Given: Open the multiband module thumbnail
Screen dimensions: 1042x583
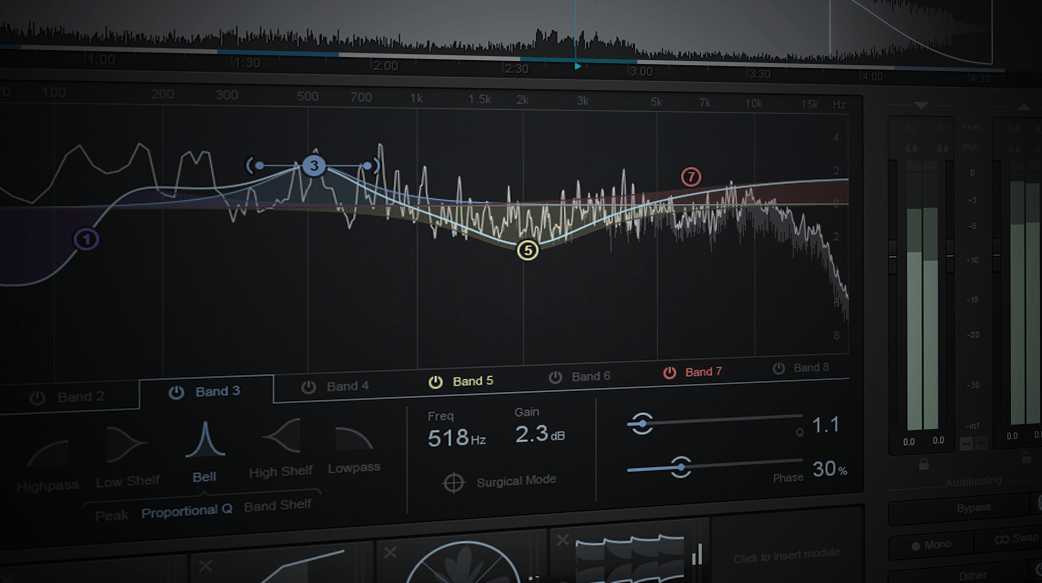Looking at the screenshot, I should tap(629, 558).
